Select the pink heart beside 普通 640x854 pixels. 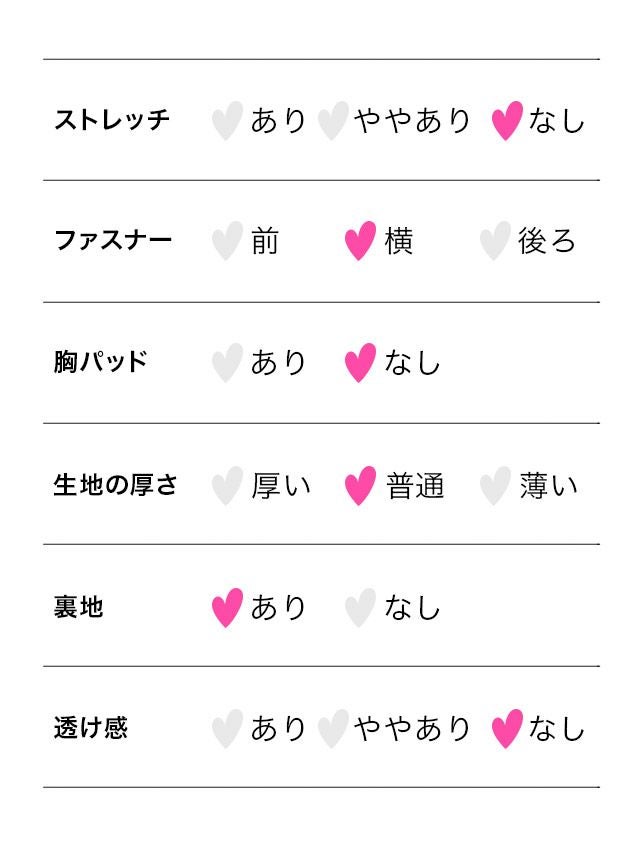[360, 486]
